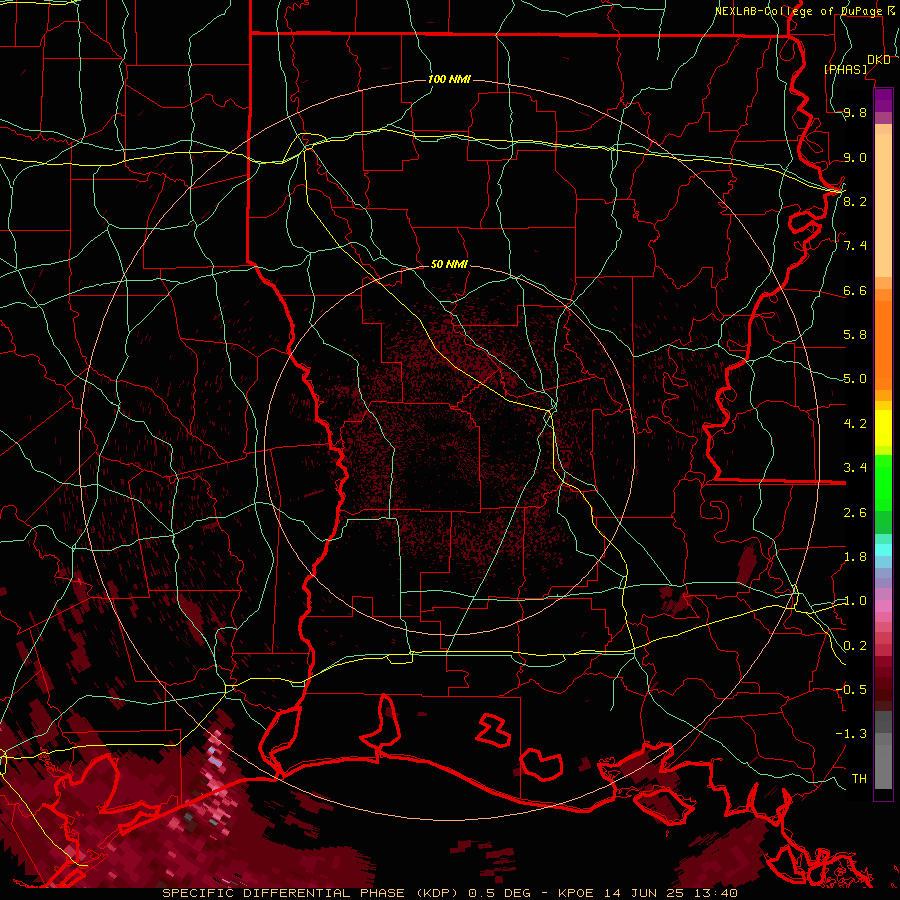The image size is (900, 900).
Task: Click the 9.8 value on the color scale
Action: 855,113
